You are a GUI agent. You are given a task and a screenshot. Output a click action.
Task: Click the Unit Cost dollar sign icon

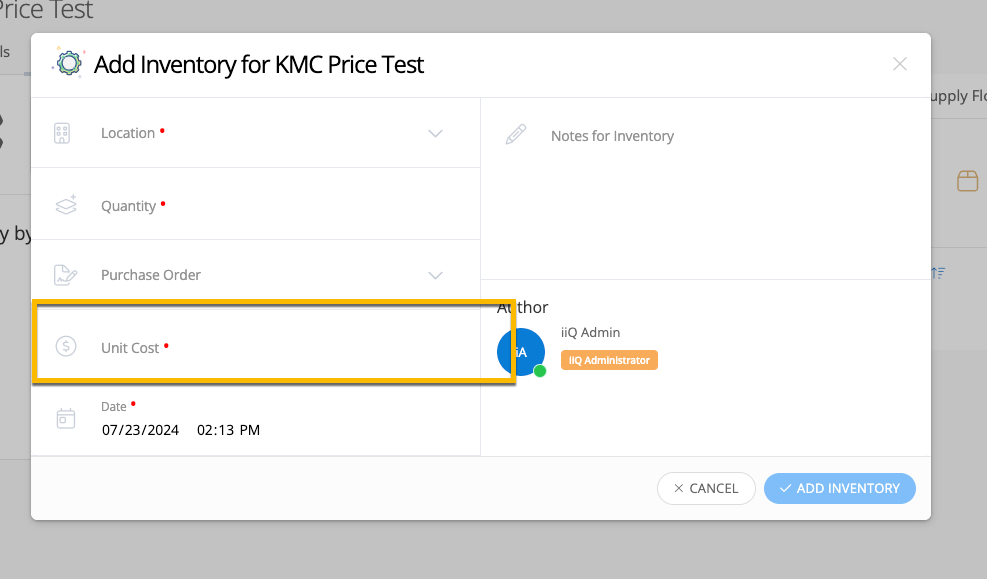click(x=66, y=346)
